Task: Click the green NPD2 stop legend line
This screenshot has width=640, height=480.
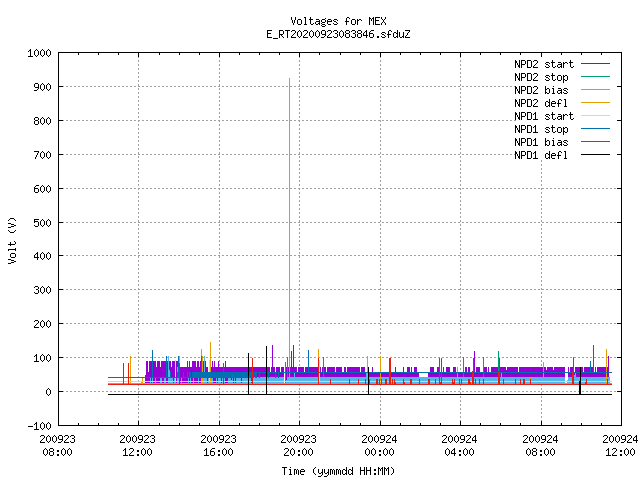Action: (596, 77)
